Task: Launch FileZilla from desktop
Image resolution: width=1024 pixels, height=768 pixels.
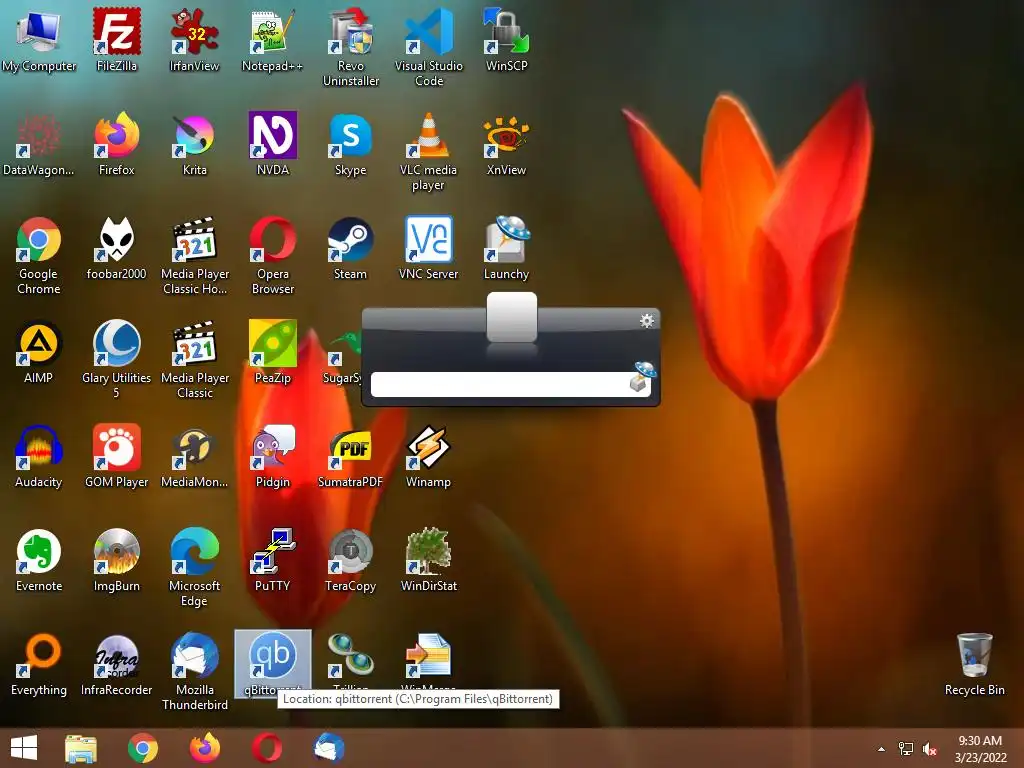Action: tap(117, 40)
